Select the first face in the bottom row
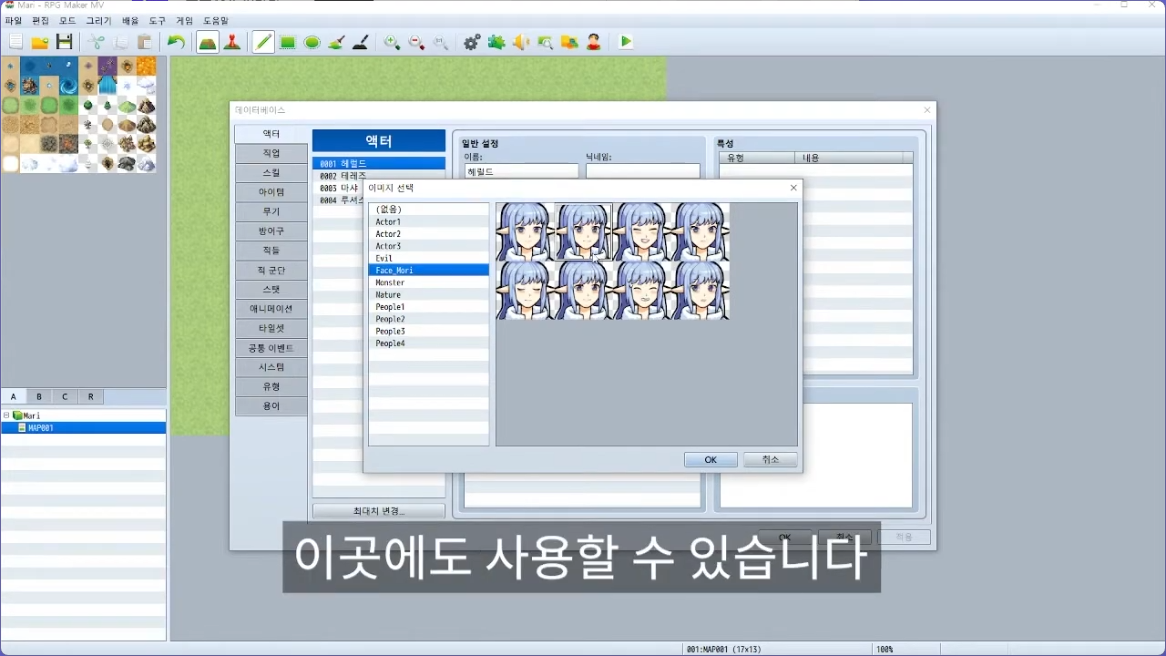This screenshot has width=1166, height=656. 525,291
